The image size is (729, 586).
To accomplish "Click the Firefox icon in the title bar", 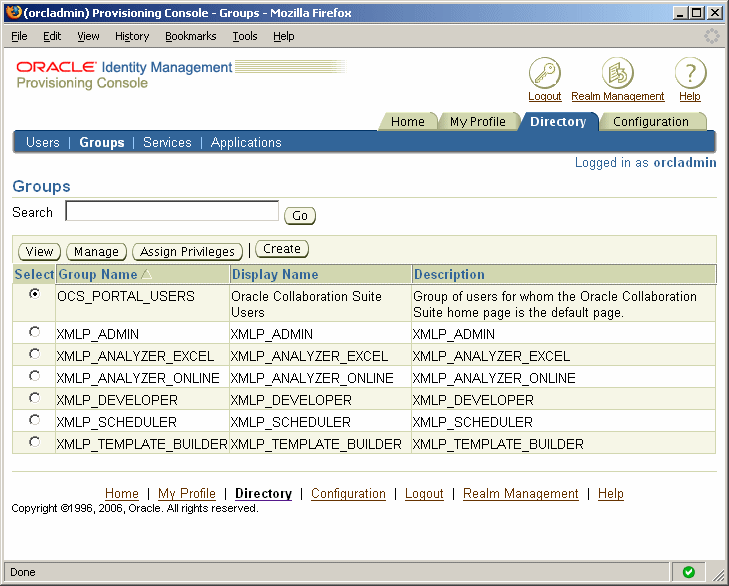I will 14,12.
